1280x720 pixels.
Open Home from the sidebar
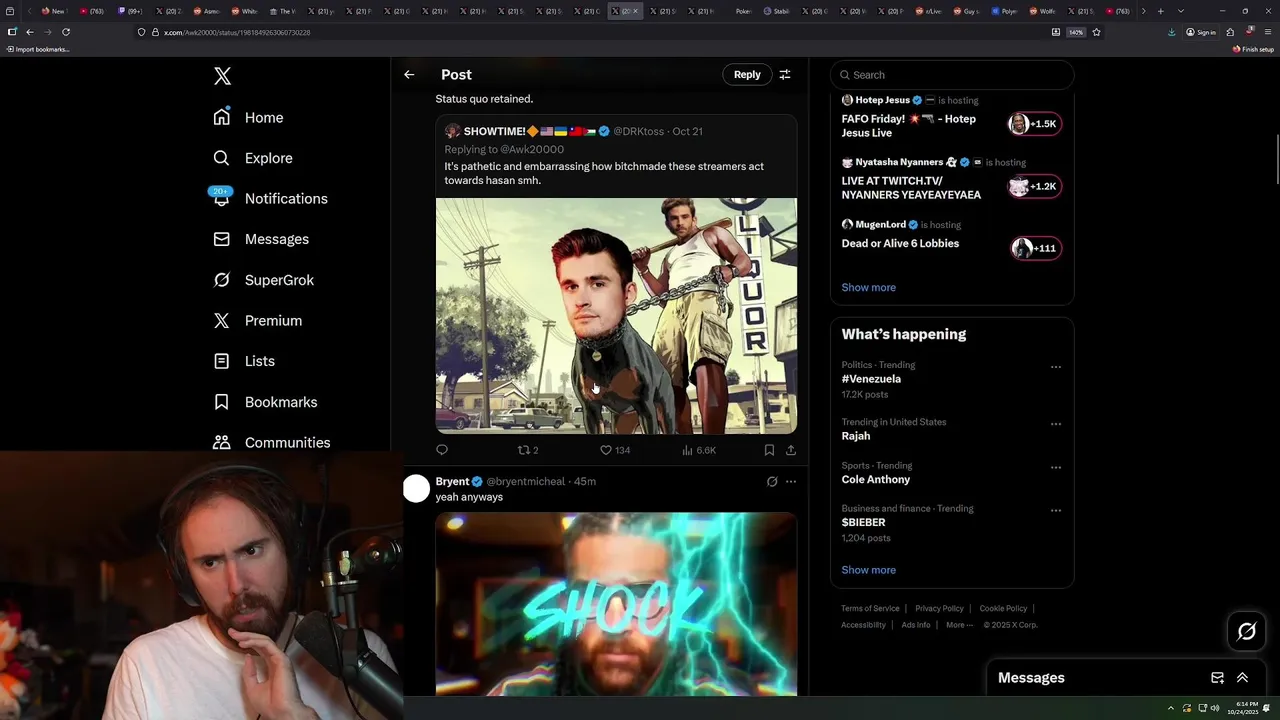(248, 117)
